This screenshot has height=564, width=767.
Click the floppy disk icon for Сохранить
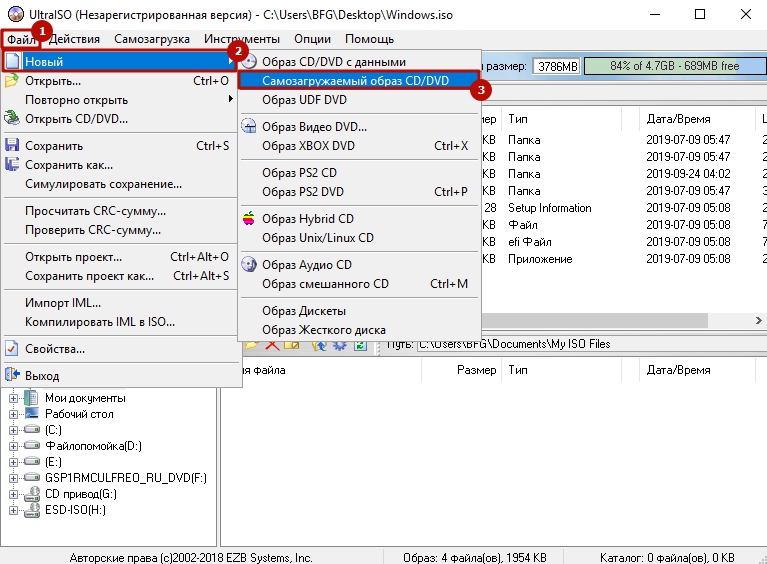12,145
